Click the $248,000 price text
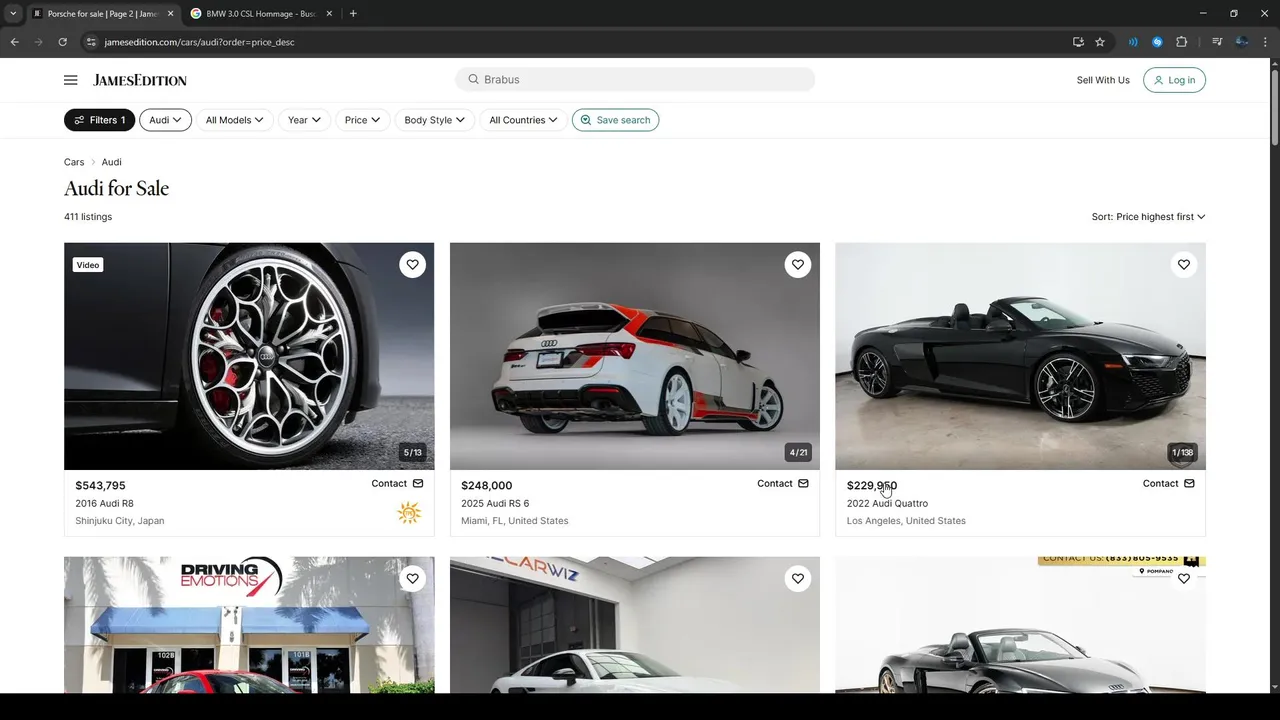 point(486,485)
